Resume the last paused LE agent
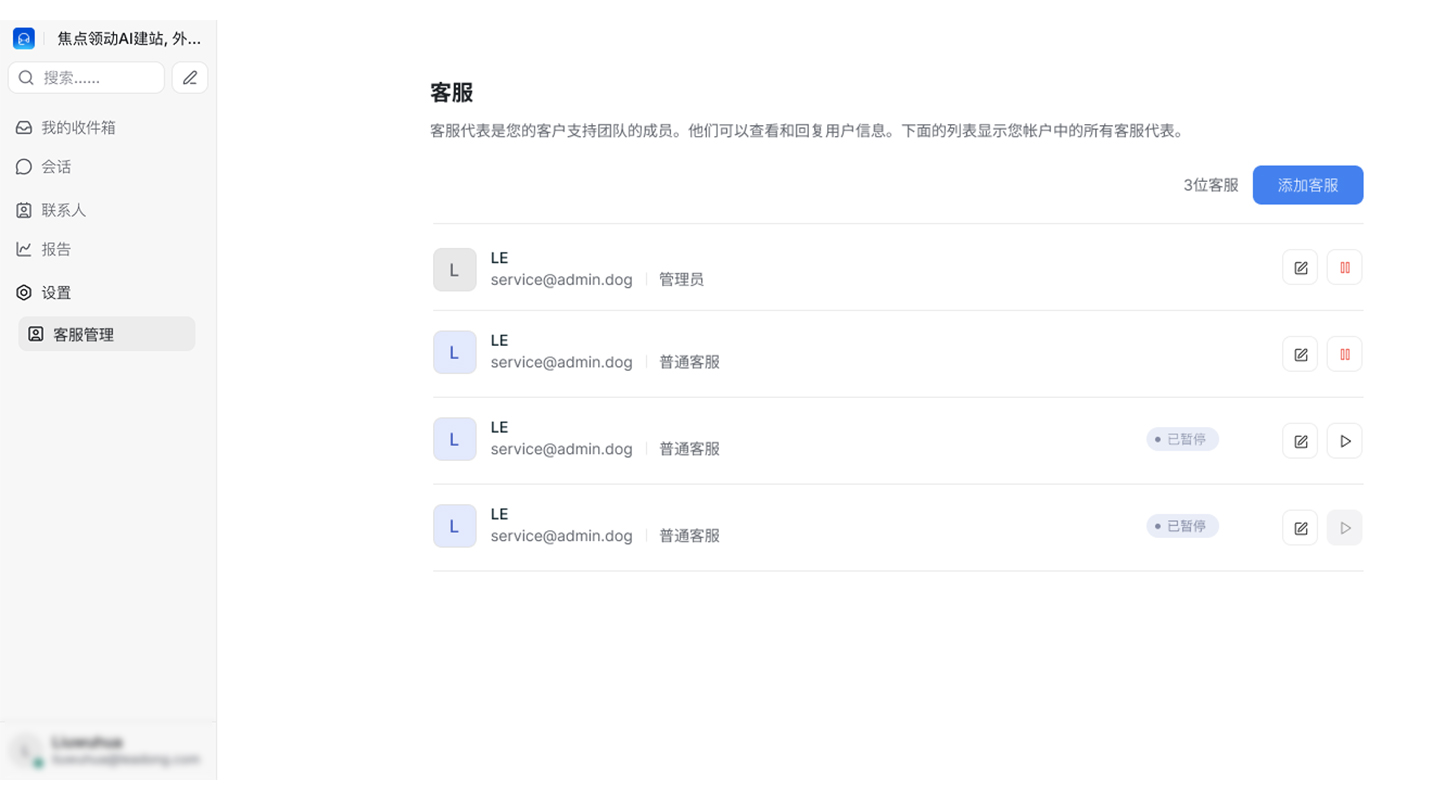The image size is (1440, 795). (1345, 528)
